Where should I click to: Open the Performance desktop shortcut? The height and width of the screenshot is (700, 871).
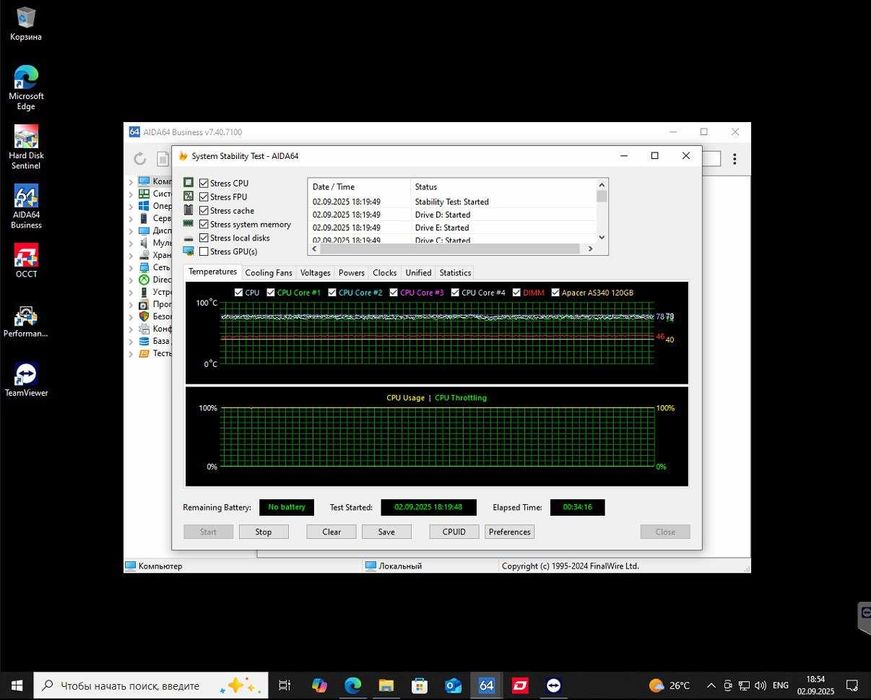pos(26,322)
